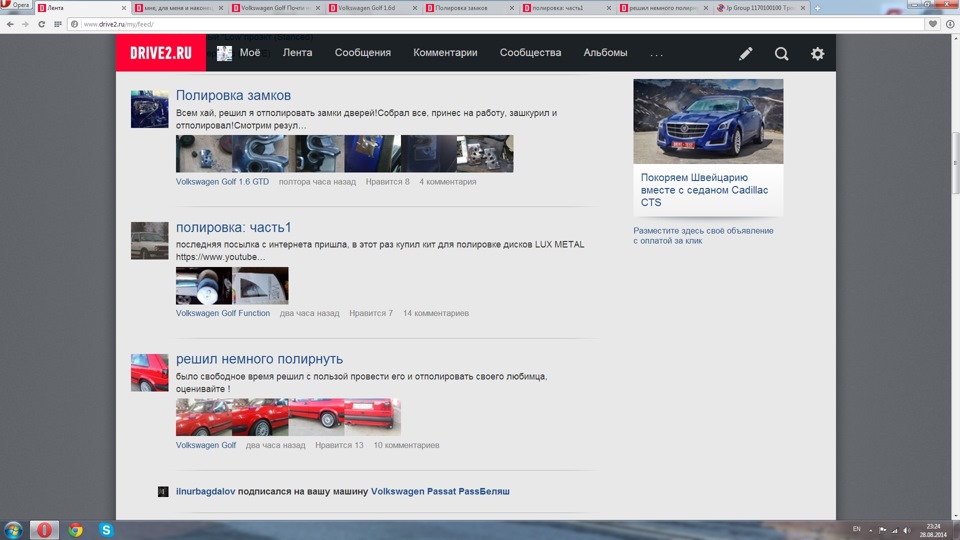Reload the page with refresh icon
This screenshot has width=960, height=540.
pyautogui.click(x=41, y=24)
